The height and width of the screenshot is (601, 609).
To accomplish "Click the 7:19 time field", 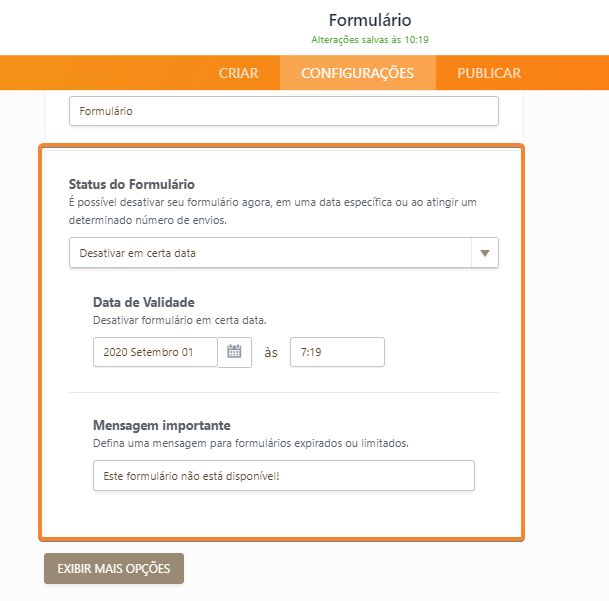I will coord(337,352).
